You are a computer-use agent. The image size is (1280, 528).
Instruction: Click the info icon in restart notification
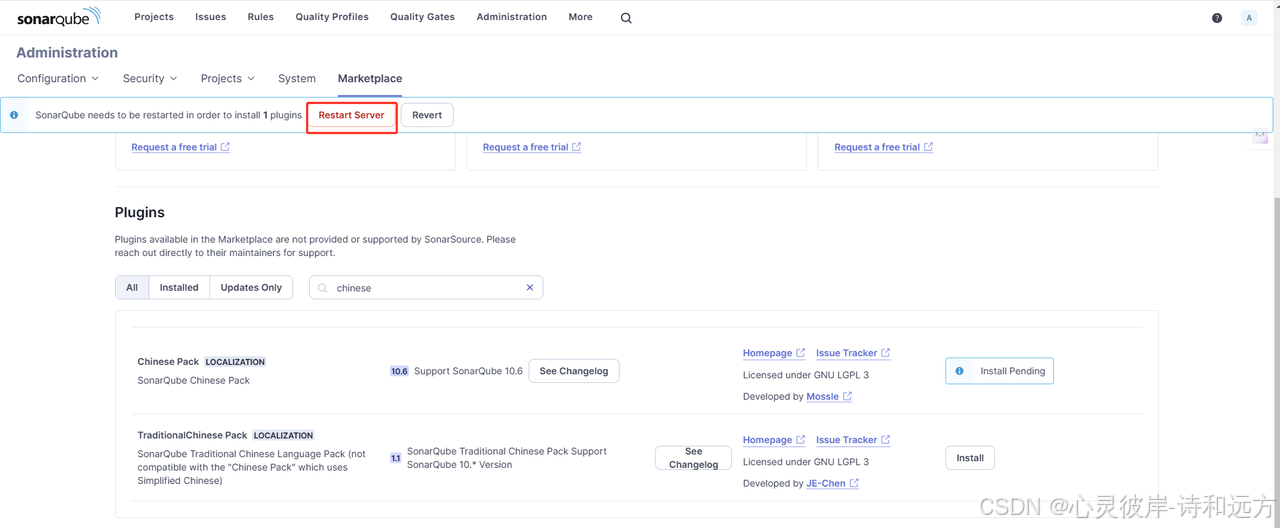[x=14, y=115]
